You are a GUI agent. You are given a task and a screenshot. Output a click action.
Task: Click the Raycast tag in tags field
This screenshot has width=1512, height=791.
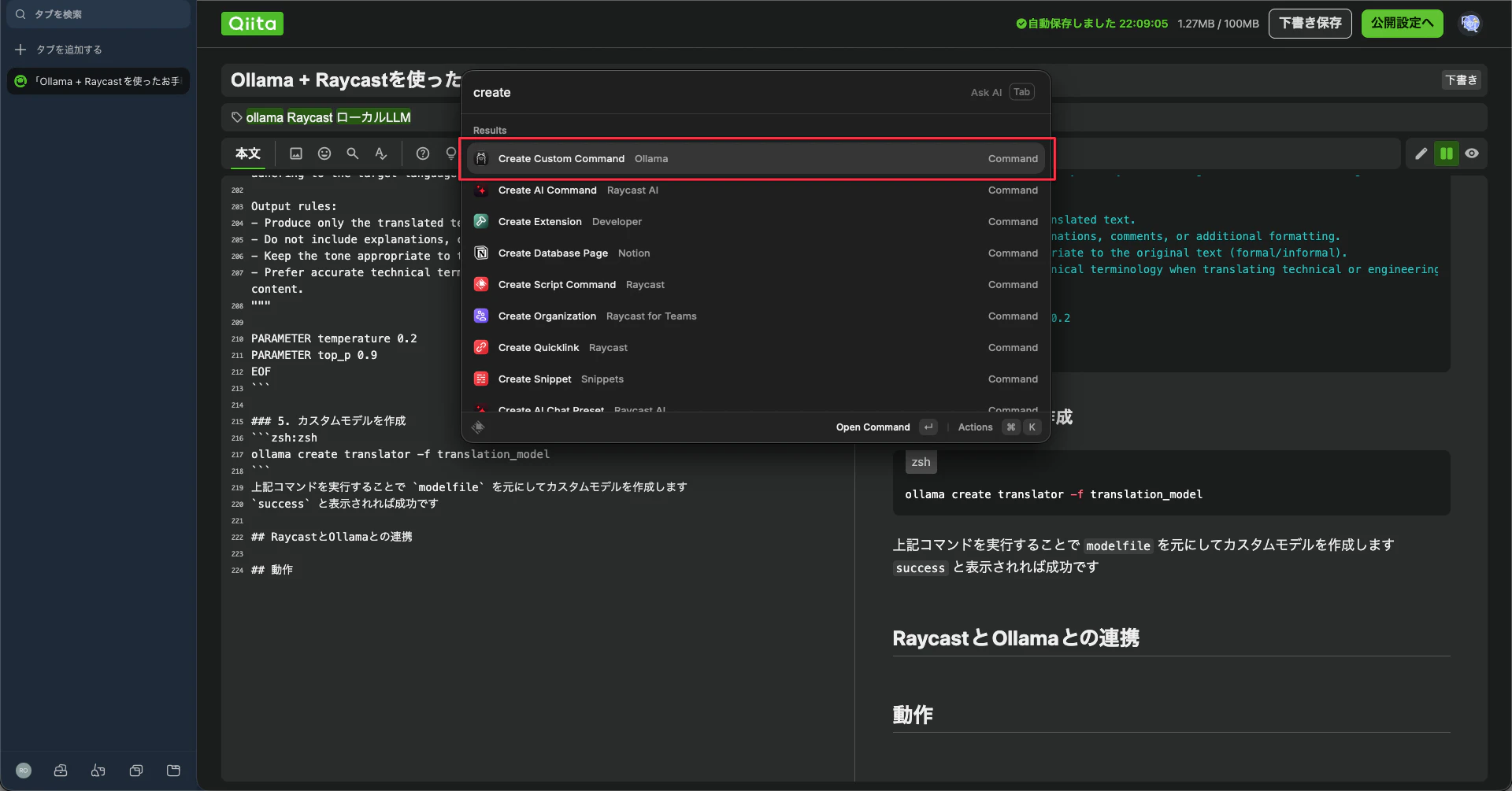pyautogui.click(x=310, y=117)
